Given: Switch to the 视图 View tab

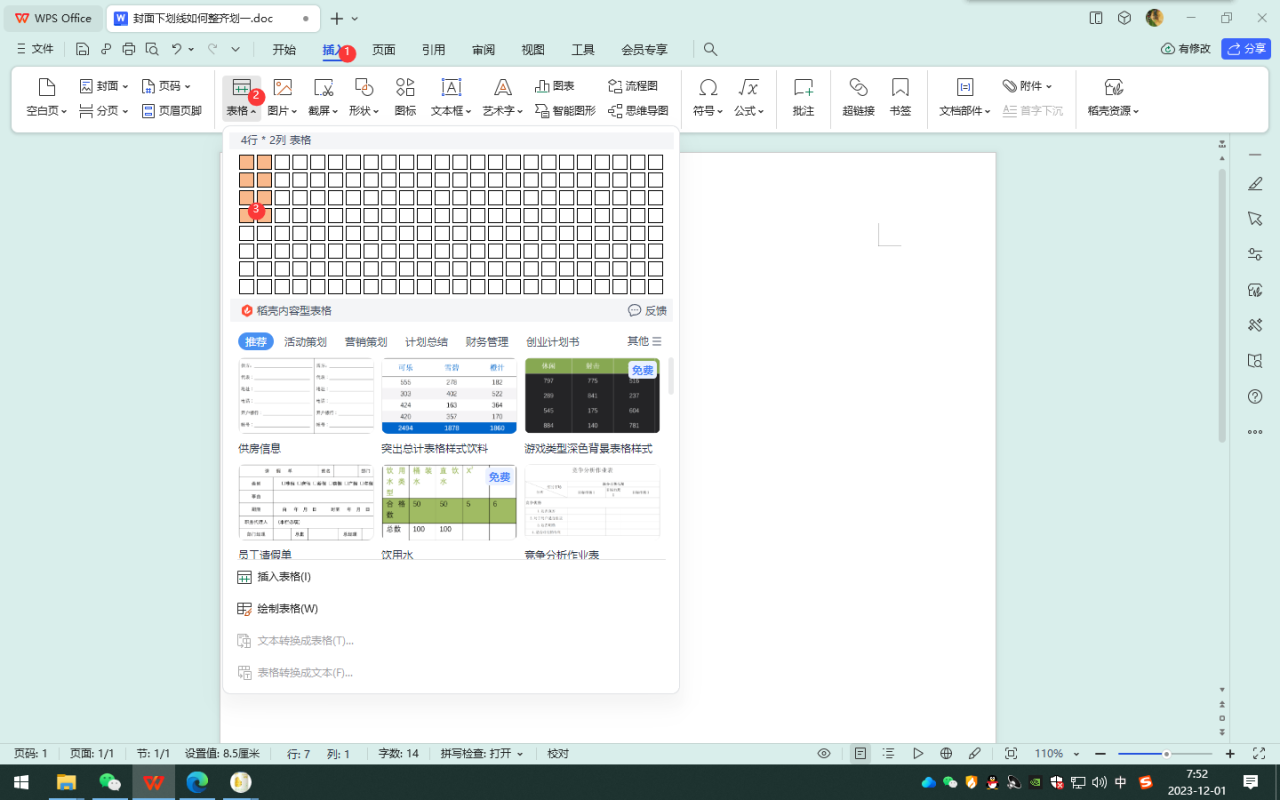Looking at the screenshot, I should 533,49.
